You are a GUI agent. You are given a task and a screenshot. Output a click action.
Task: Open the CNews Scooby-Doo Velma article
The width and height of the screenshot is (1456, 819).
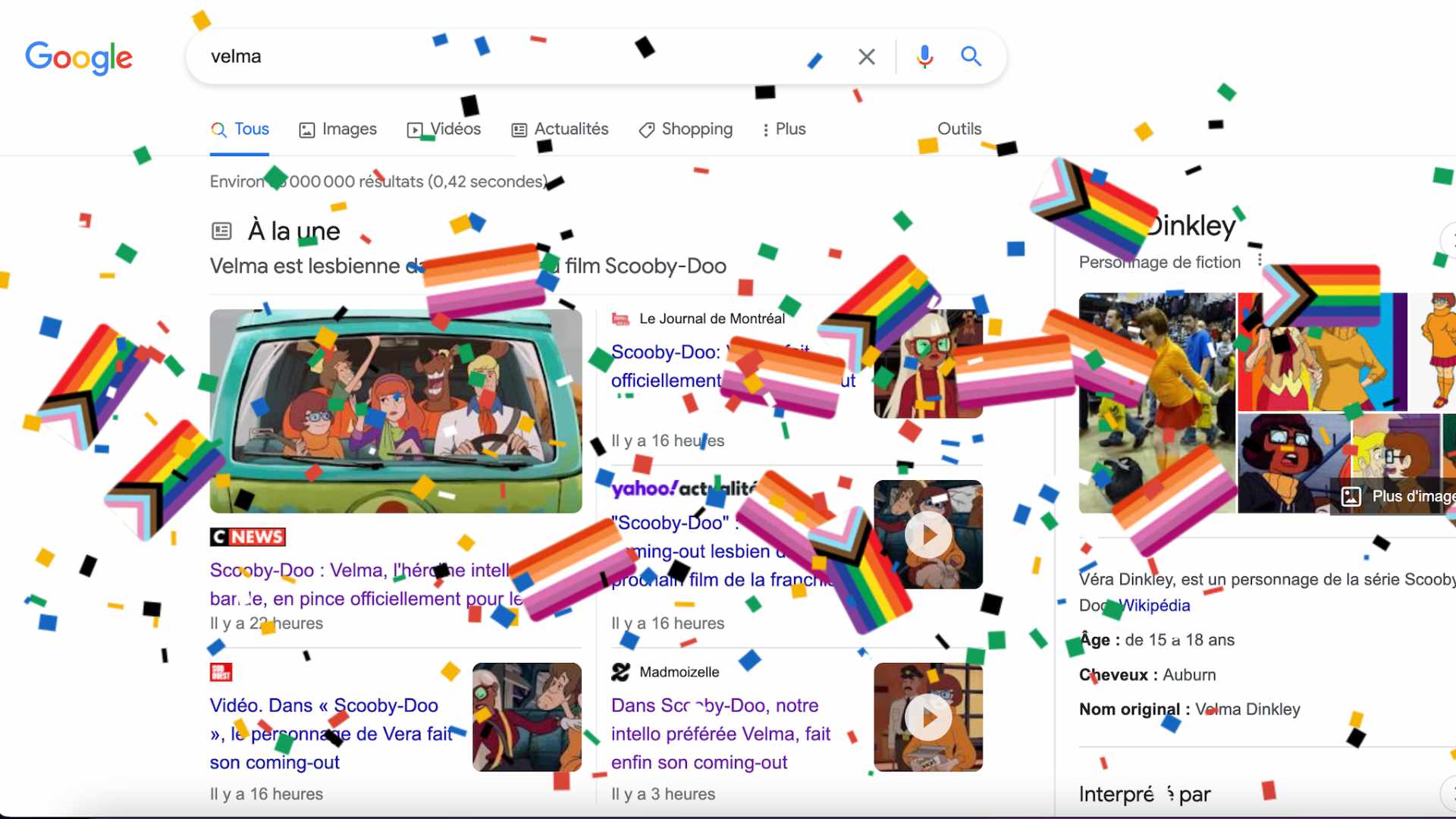(367, 585)
